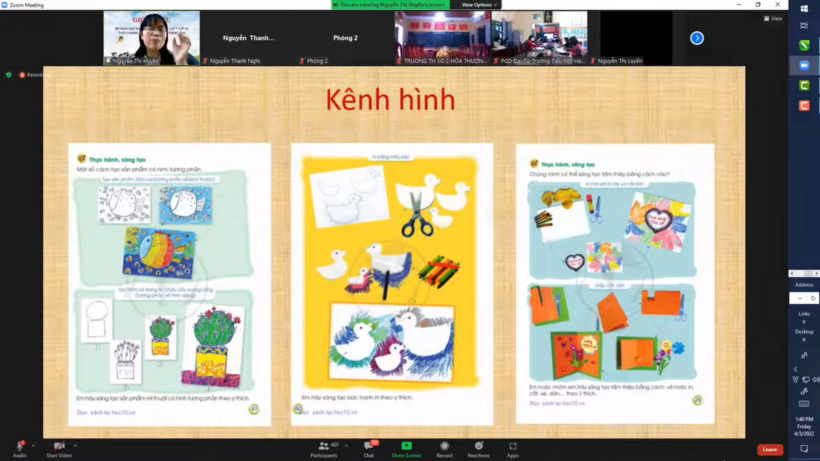Click the Windows Start button
Image resolution: width=820 pixels, height=461 pixels.
point(805,8)
